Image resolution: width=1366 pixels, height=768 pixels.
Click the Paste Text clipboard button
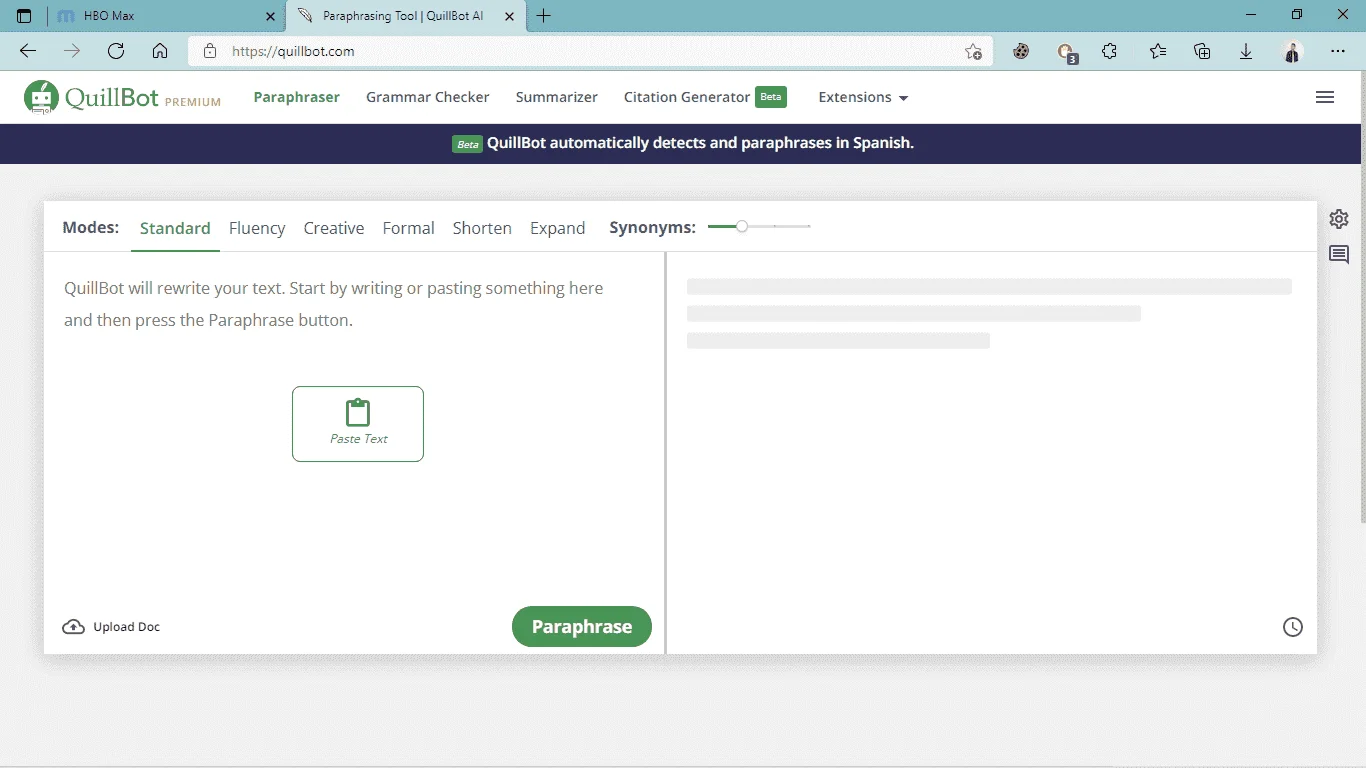point(358,424)
